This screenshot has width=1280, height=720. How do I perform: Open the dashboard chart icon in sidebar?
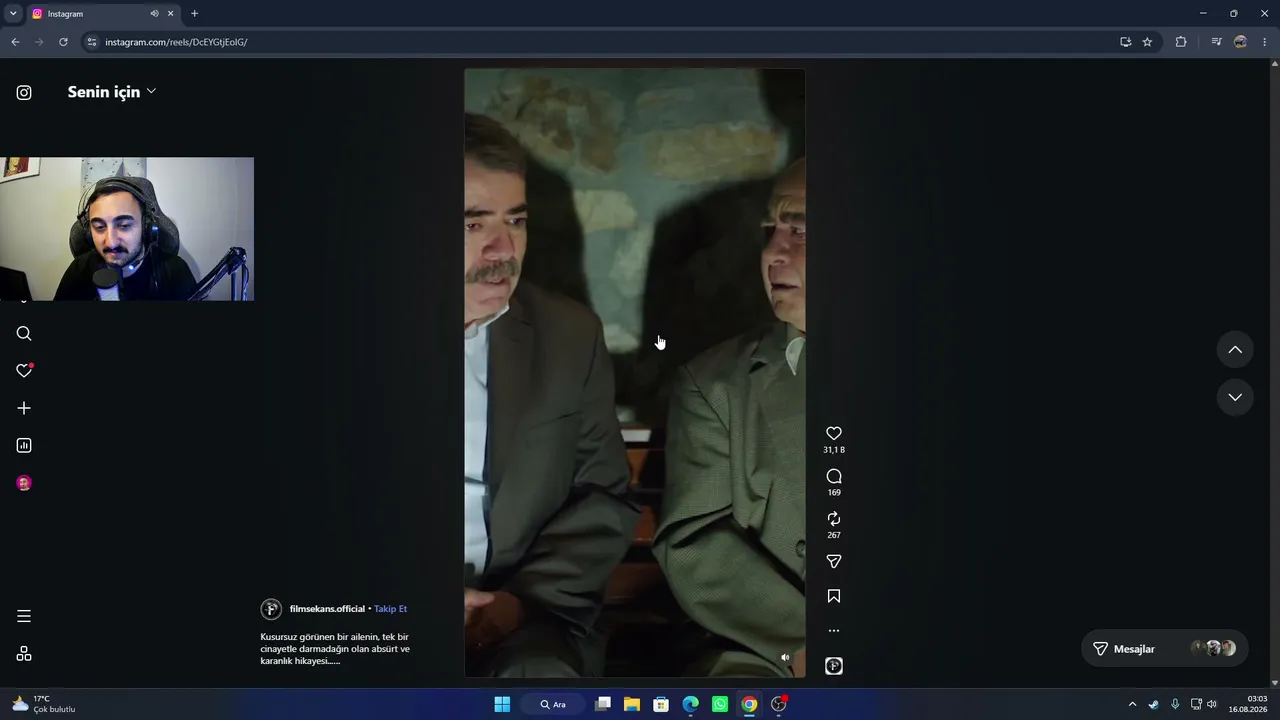(24, 446)
